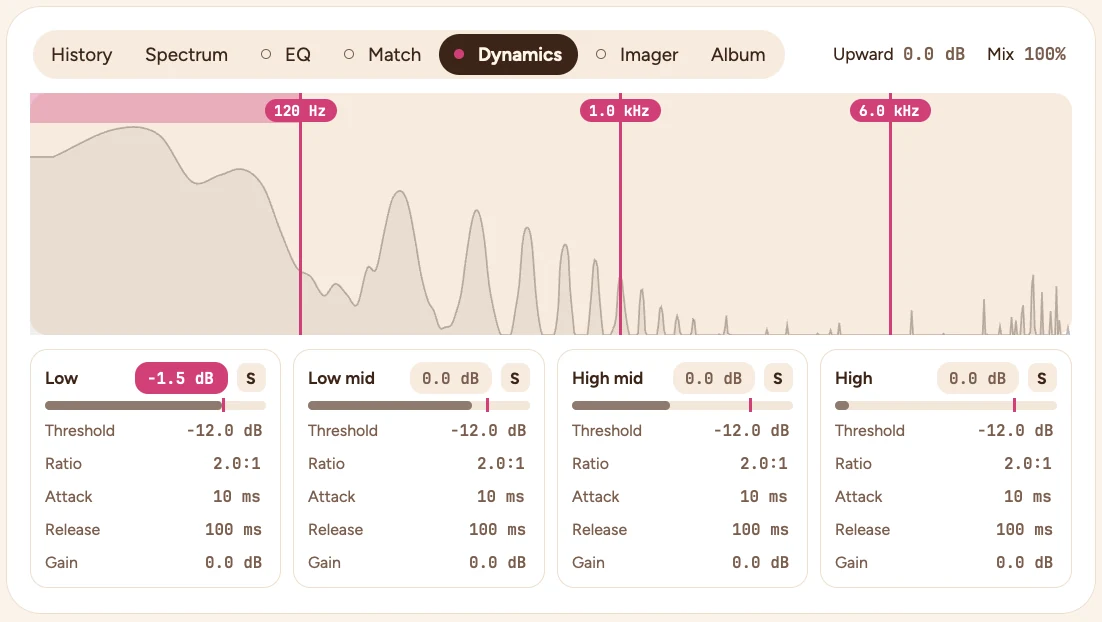Click the High mid band 0.0 dB badge
1102x622 pixels.
[x=713, y=378]
